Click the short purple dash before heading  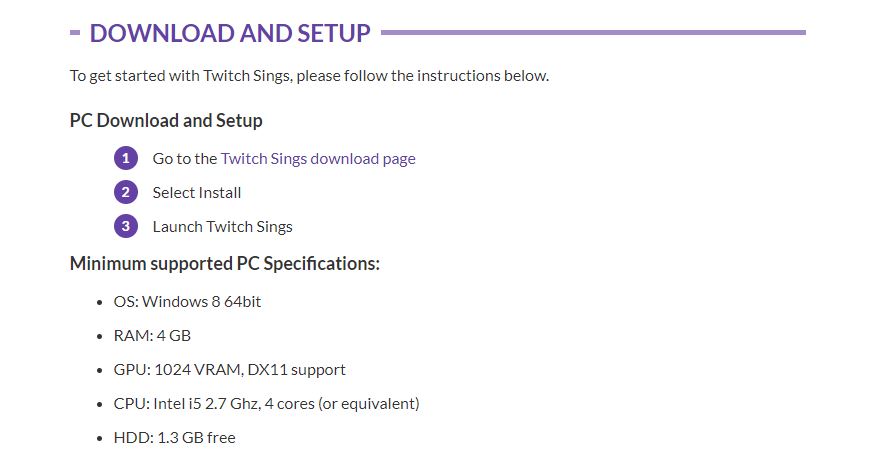point(75,33)
